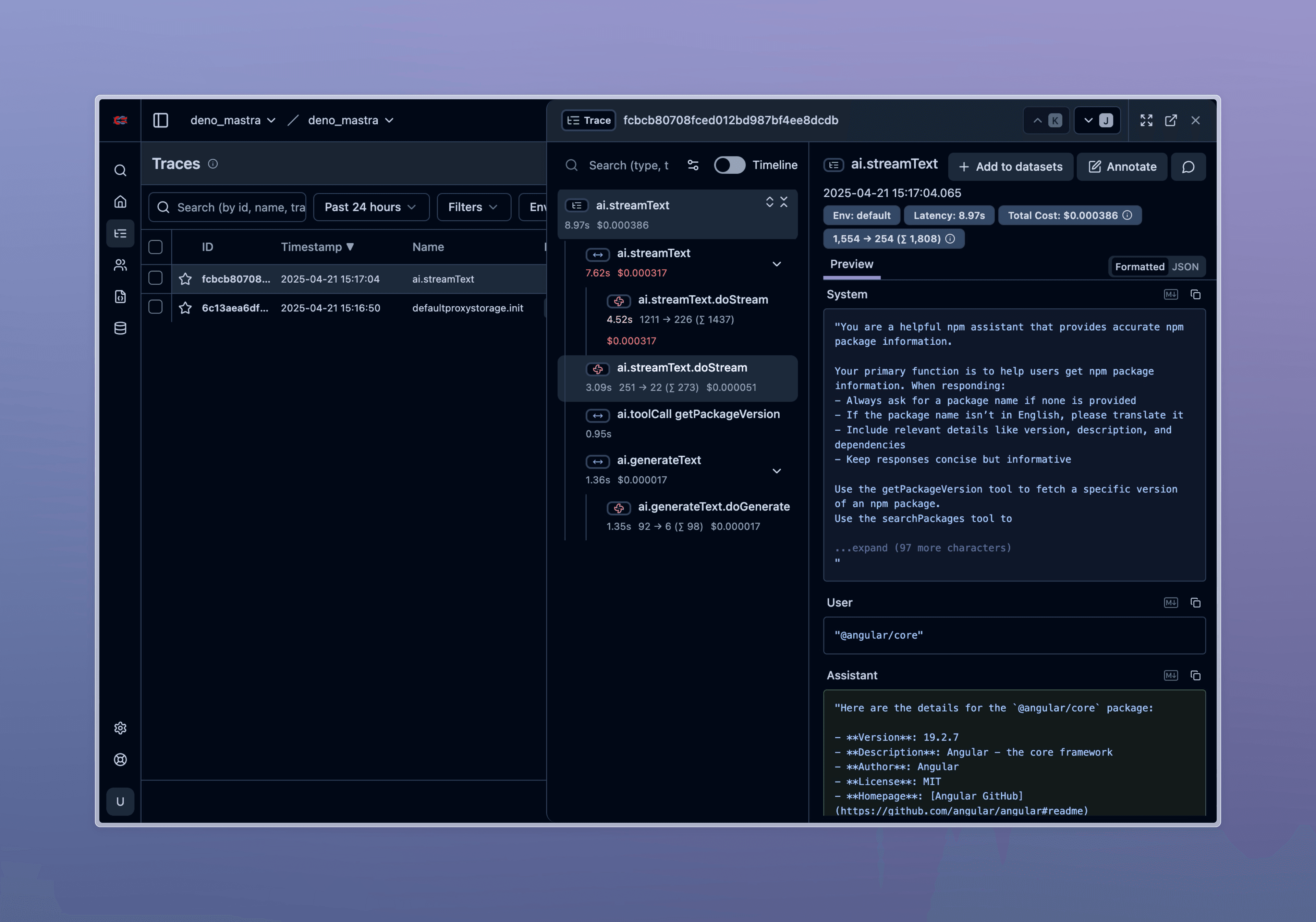Star the fcbcb80708 trace row
This screenshot has width=1316, height=922.
click(x=185, y=279)
